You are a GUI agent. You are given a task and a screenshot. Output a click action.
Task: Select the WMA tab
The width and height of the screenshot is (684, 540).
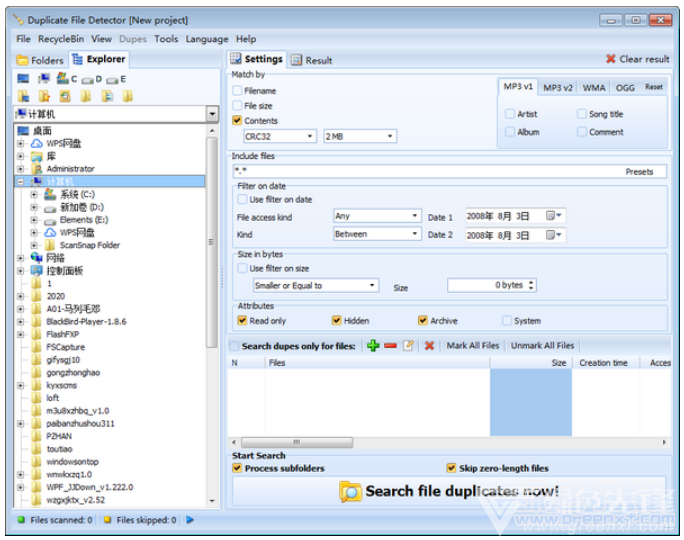pyautogui.click(x=594, y=88)
